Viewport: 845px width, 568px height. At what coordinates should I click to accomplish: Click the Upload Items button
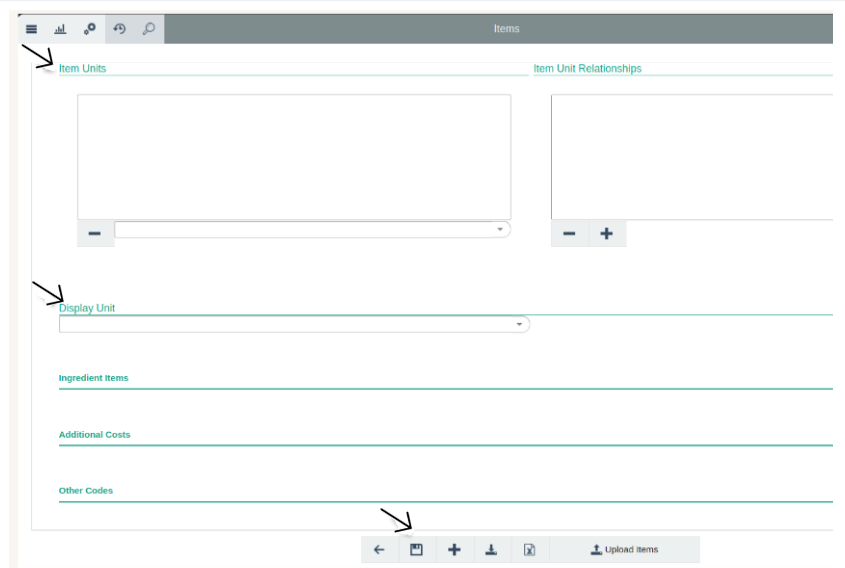tap(625, 550)
